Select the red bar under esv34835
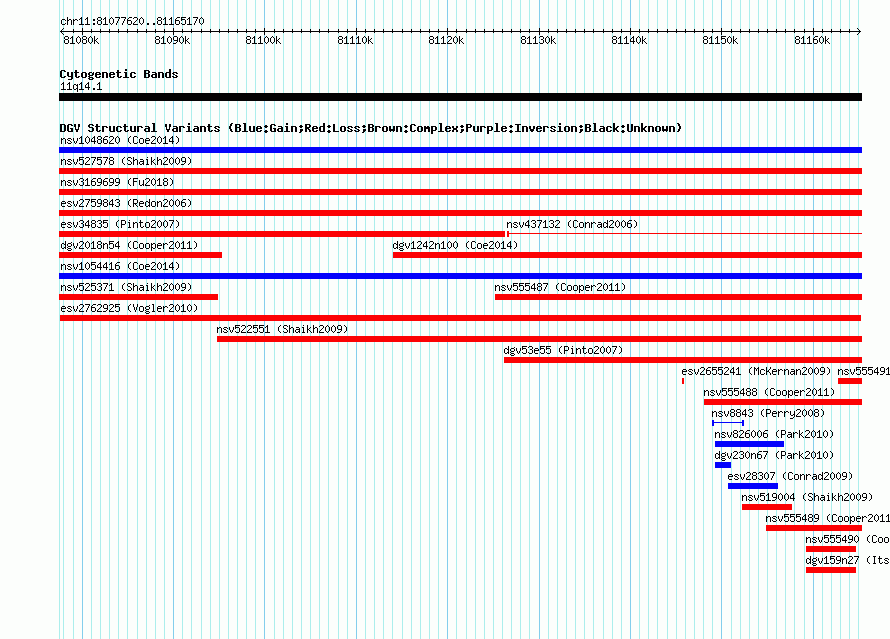890x639 pixels. tap(282, 234)
